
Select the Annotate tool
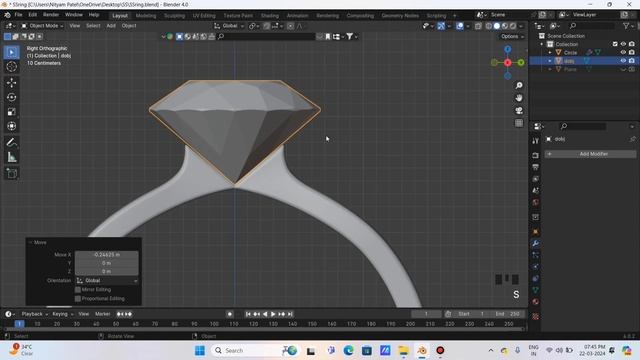pos(11,142)
